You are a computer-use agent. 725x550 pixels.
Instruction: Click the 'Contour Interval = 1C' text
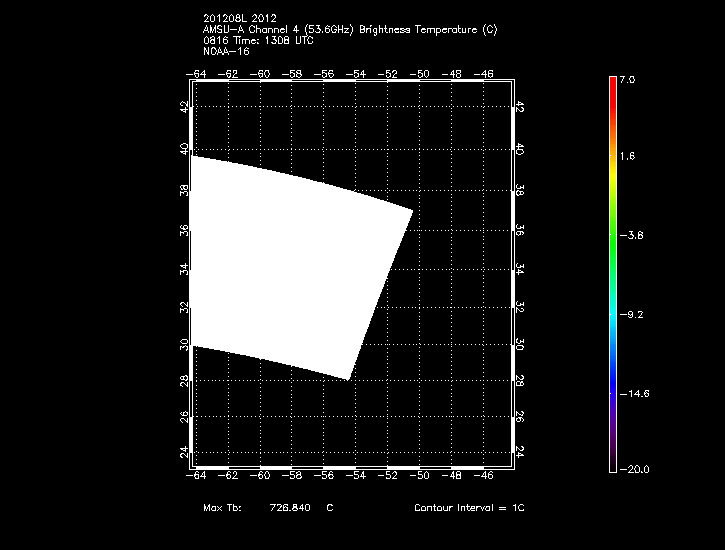tap(469, 508)
